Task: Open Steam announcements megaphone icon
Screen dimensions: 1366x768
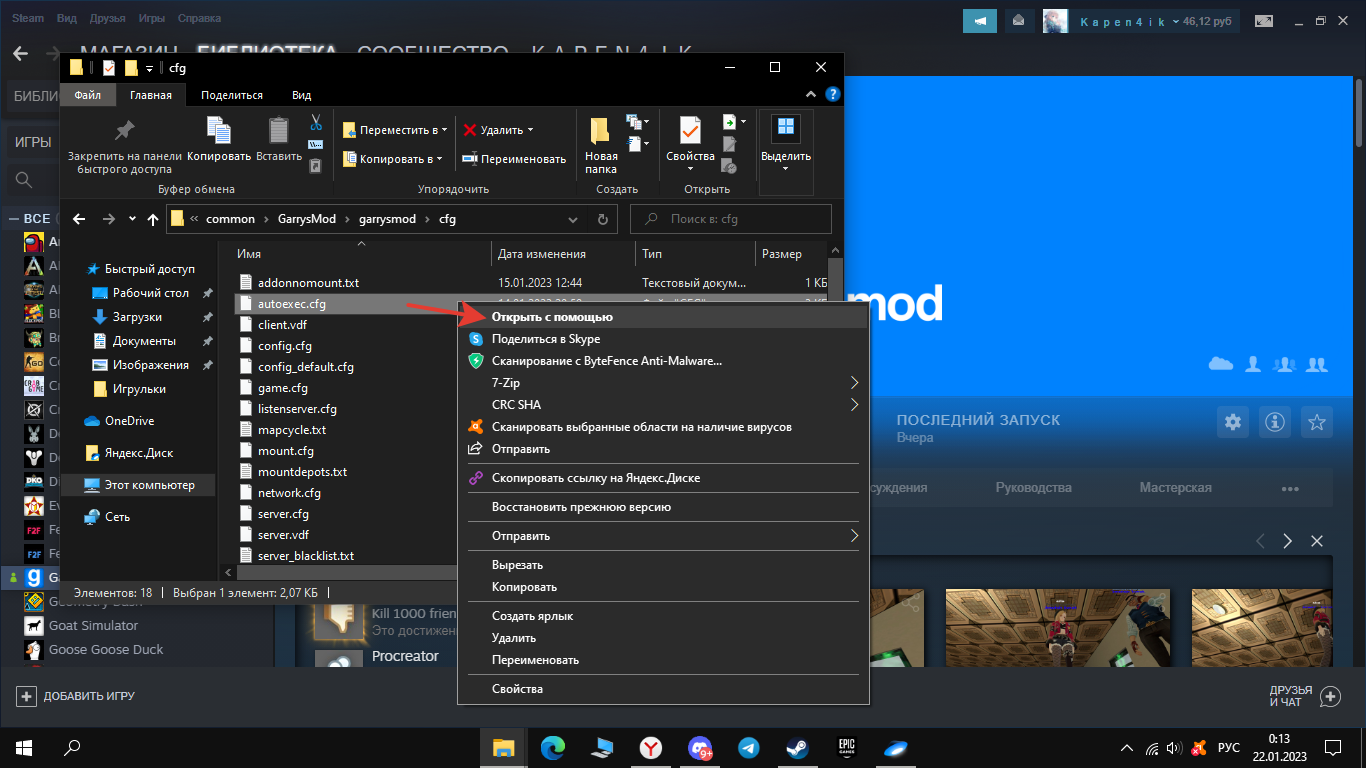Action: (981, 20)
